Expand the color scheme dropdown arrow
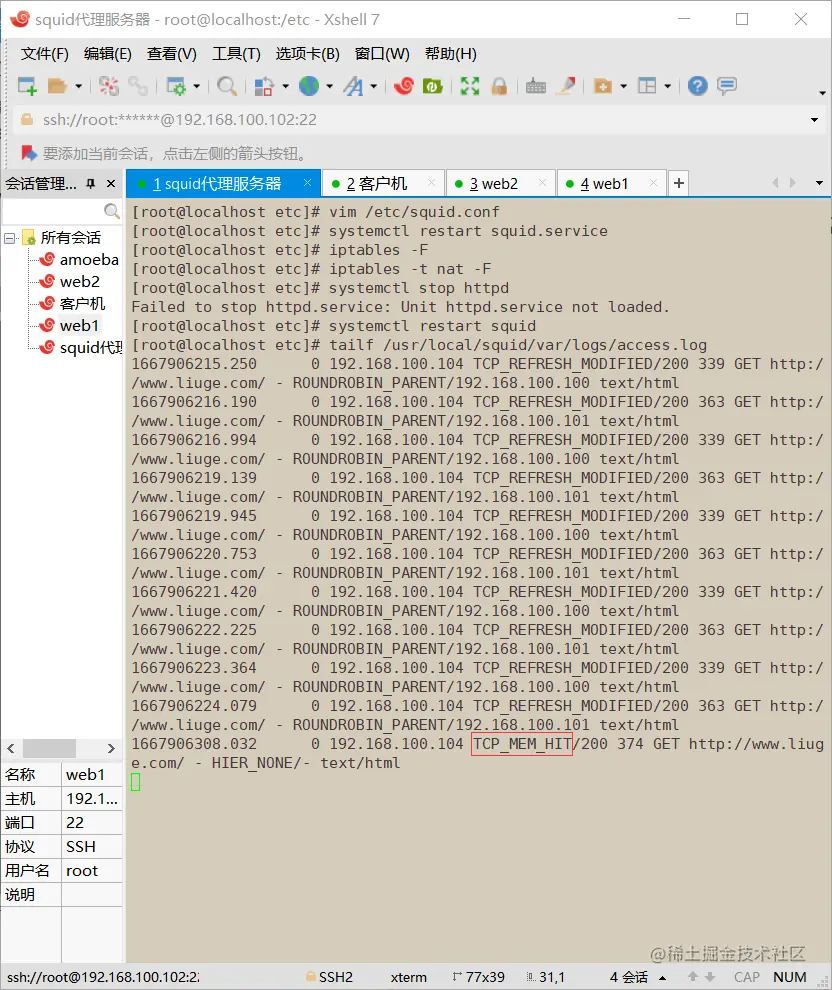The width and height of the screenshot is (832, 990). [x=285, y=86]
